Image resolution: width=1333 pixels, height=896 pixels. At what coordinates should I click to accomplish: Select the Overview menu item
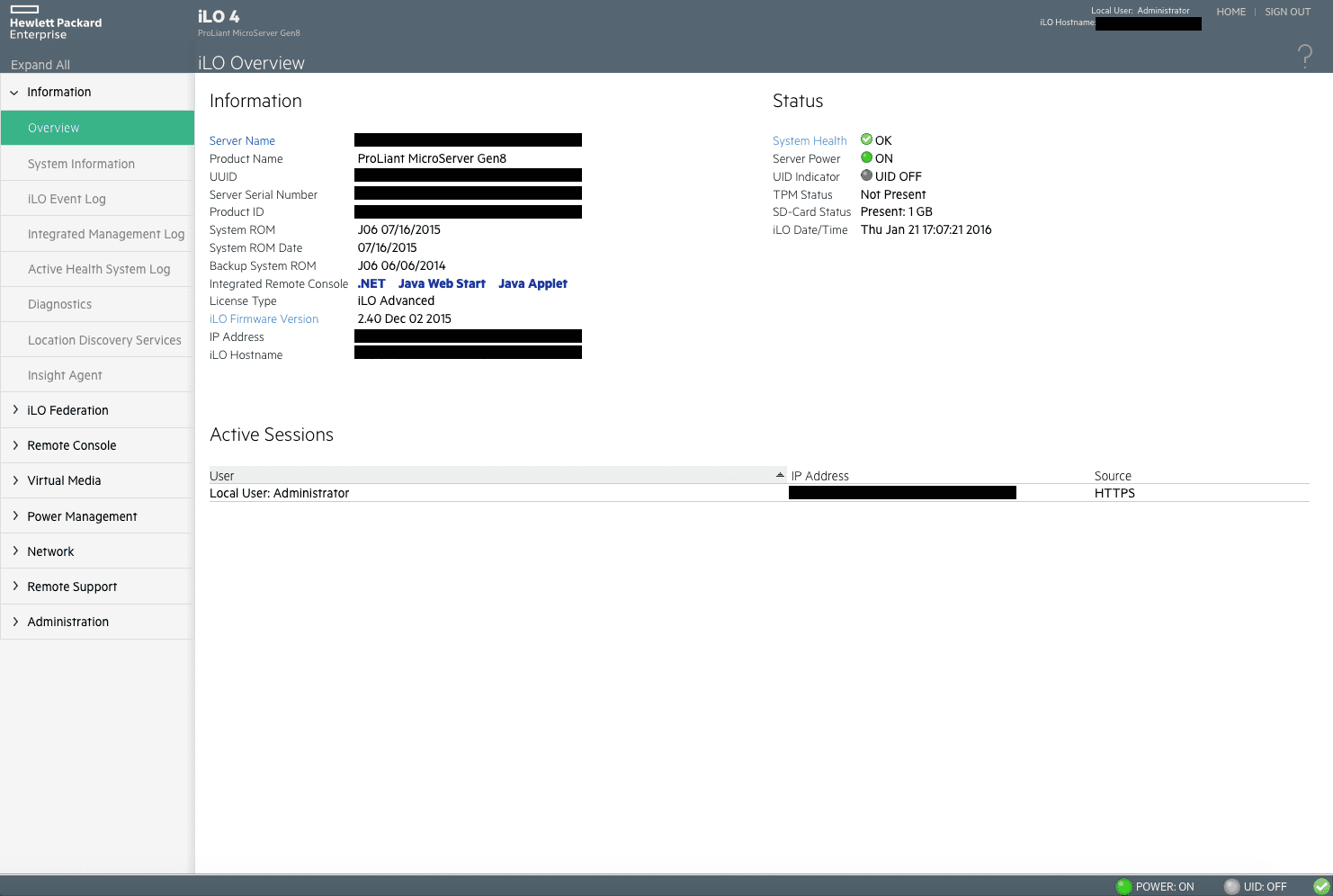pos(97,128)
